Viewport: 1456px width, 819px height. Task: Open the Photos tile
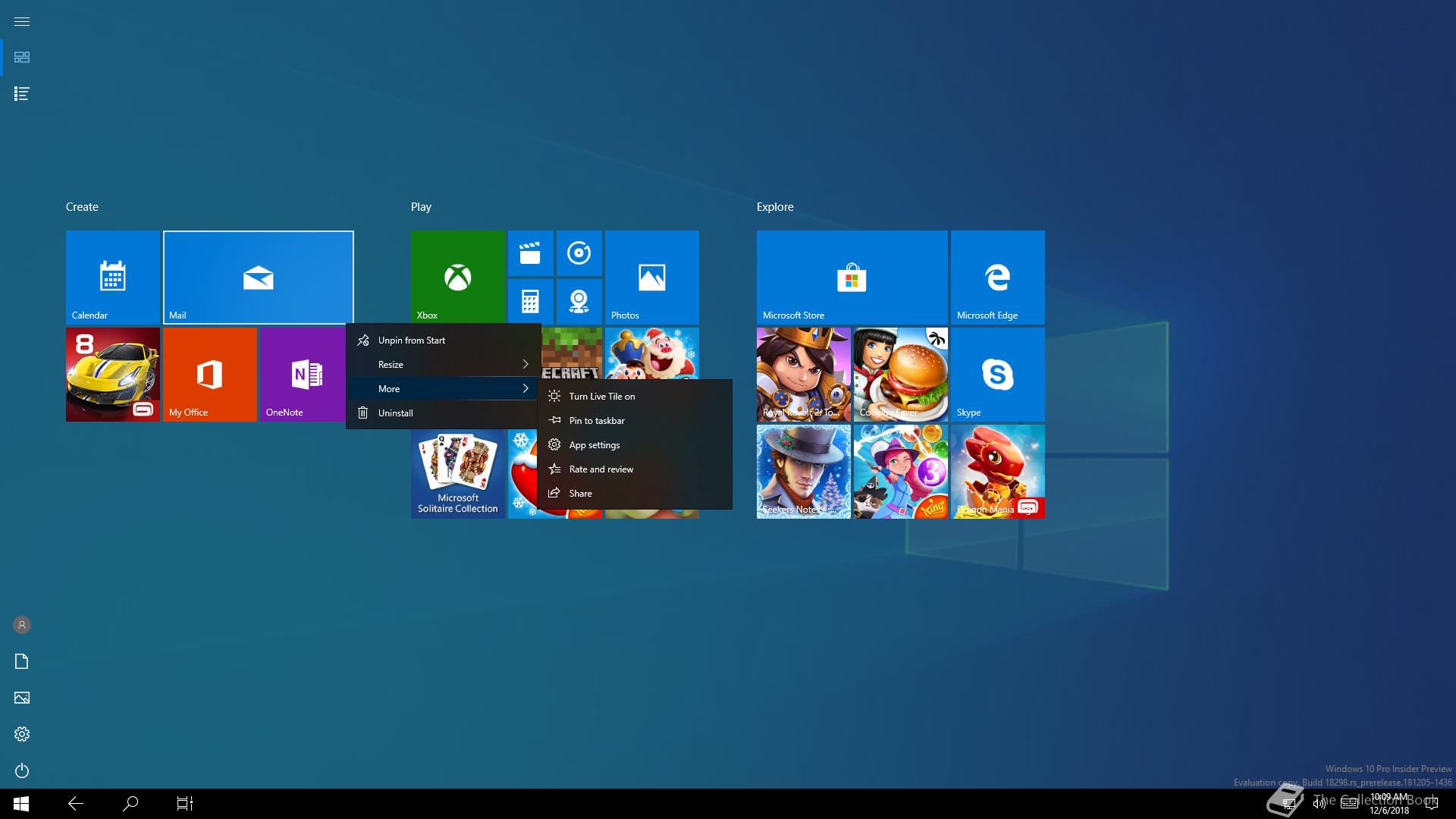651,278
